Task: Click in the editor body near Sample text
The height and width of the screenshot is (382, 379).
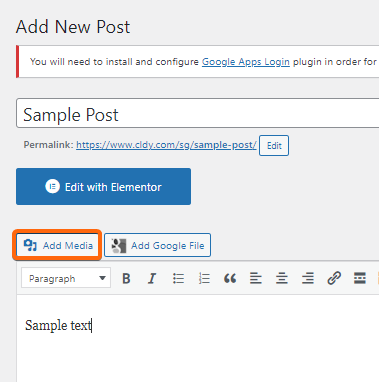Action: 58,325
